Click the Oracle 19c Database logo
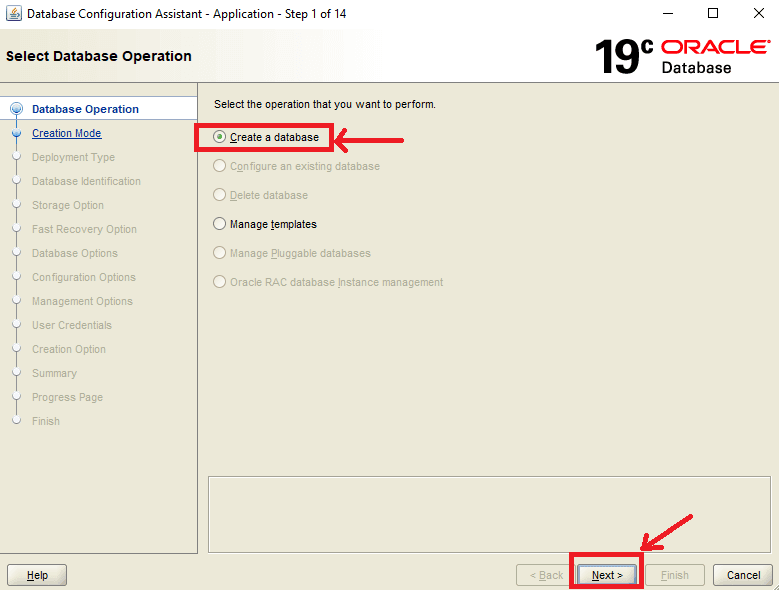 (682, 57)
